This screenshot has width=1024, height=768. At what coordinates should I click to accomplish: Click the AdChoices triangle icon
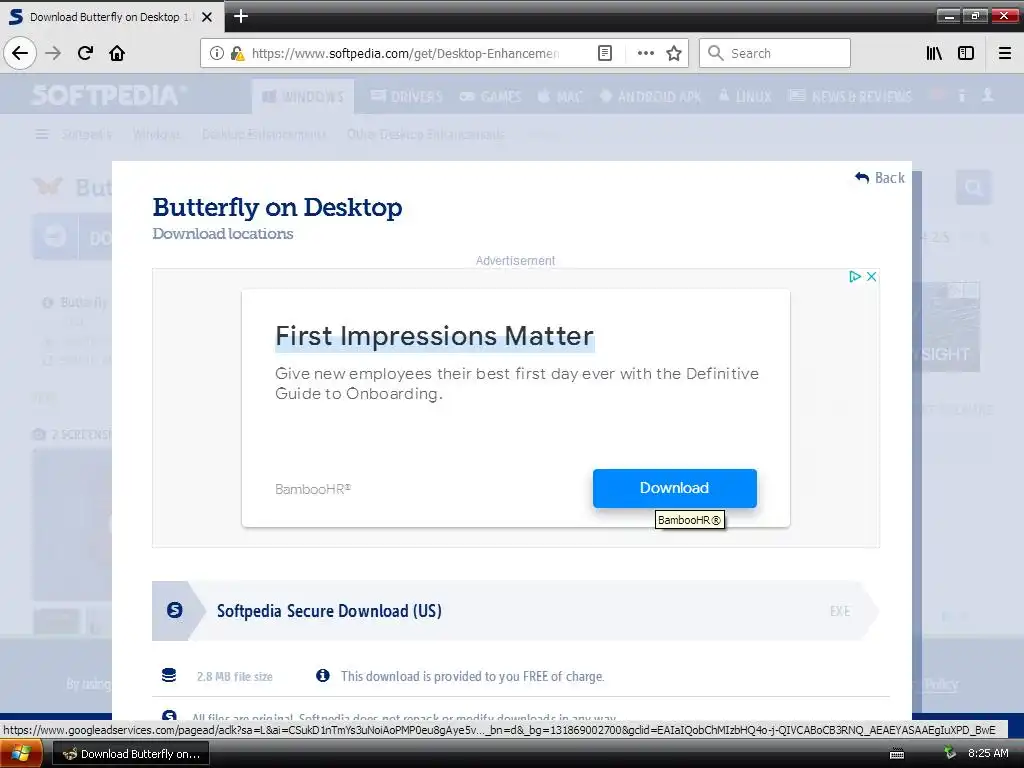pos(854,276)
